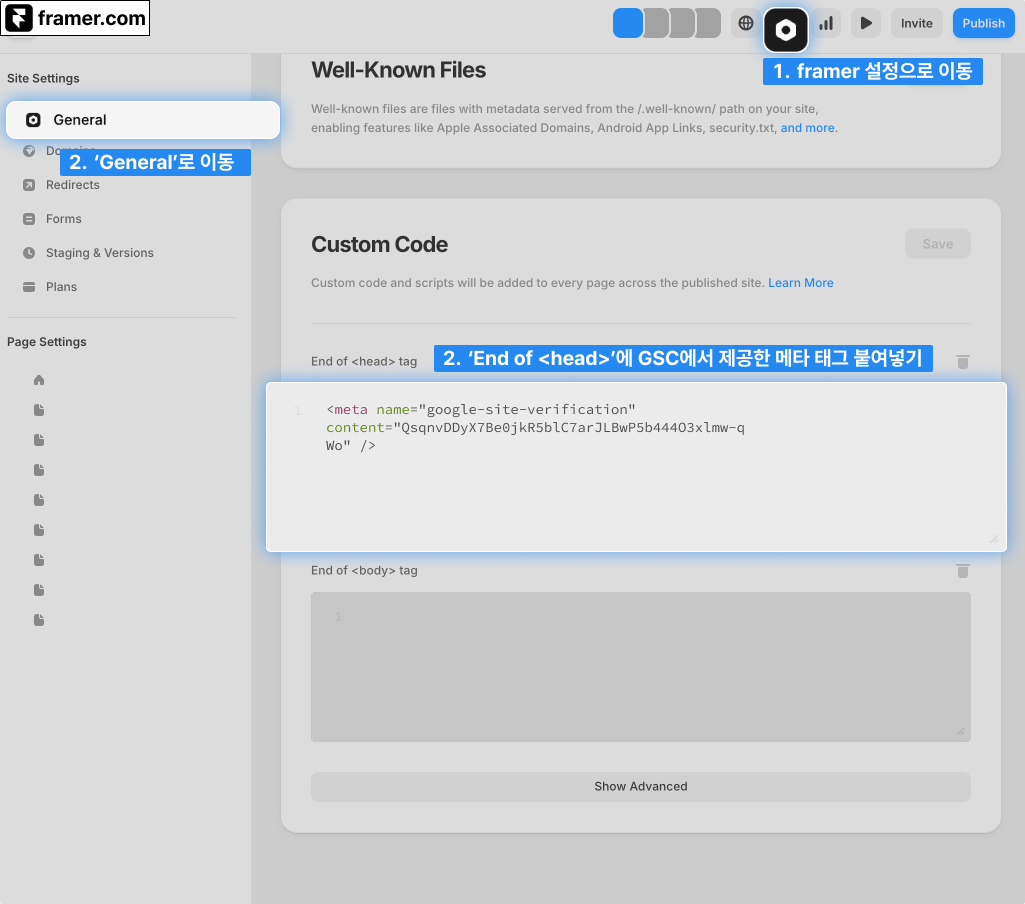Open the Forms settings
This screenshot has height=904, width=1025.
tap(63, 219)
